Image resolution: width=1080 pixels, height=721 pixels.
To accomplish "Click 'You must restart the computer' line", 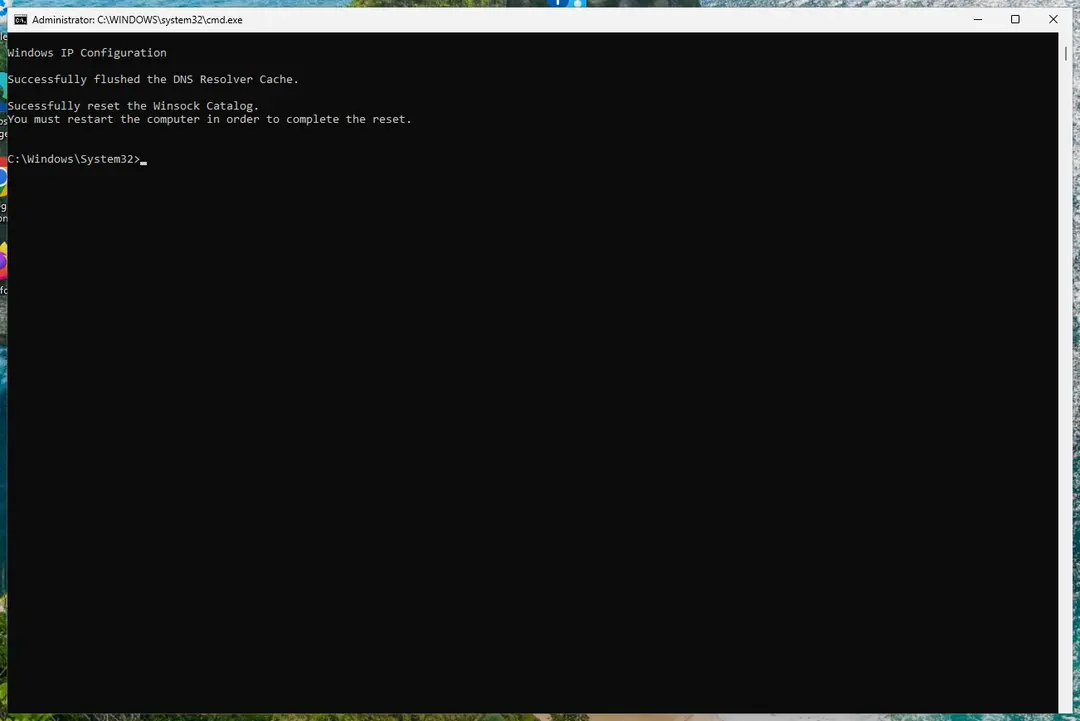I will (209, 119).
